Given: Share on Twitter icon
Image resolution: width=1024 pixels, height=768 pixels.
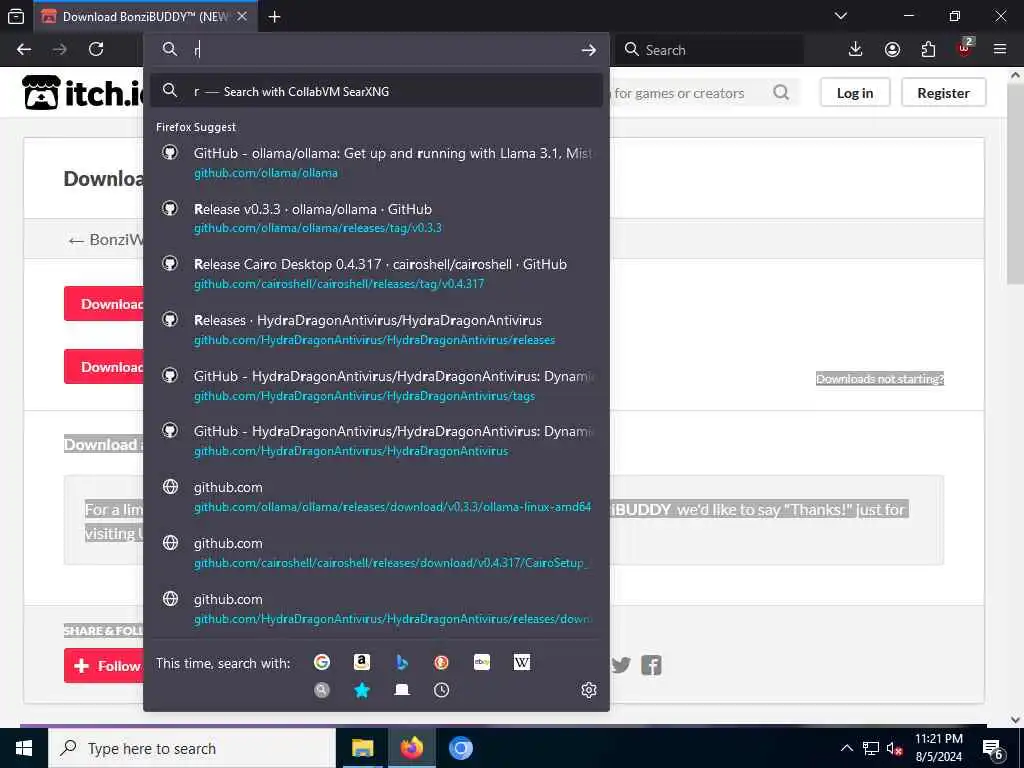Looking at the screenshot, I should (620, 665).
